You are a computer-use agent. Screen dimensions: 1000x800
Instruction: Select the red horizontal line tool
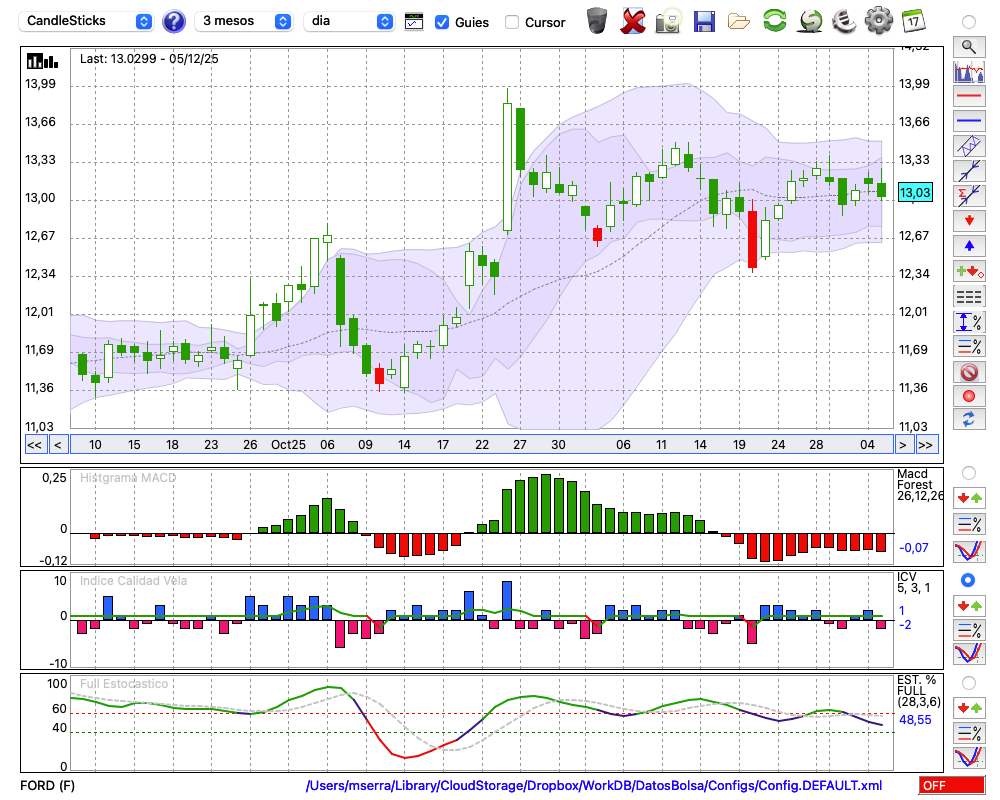(968, 97)
